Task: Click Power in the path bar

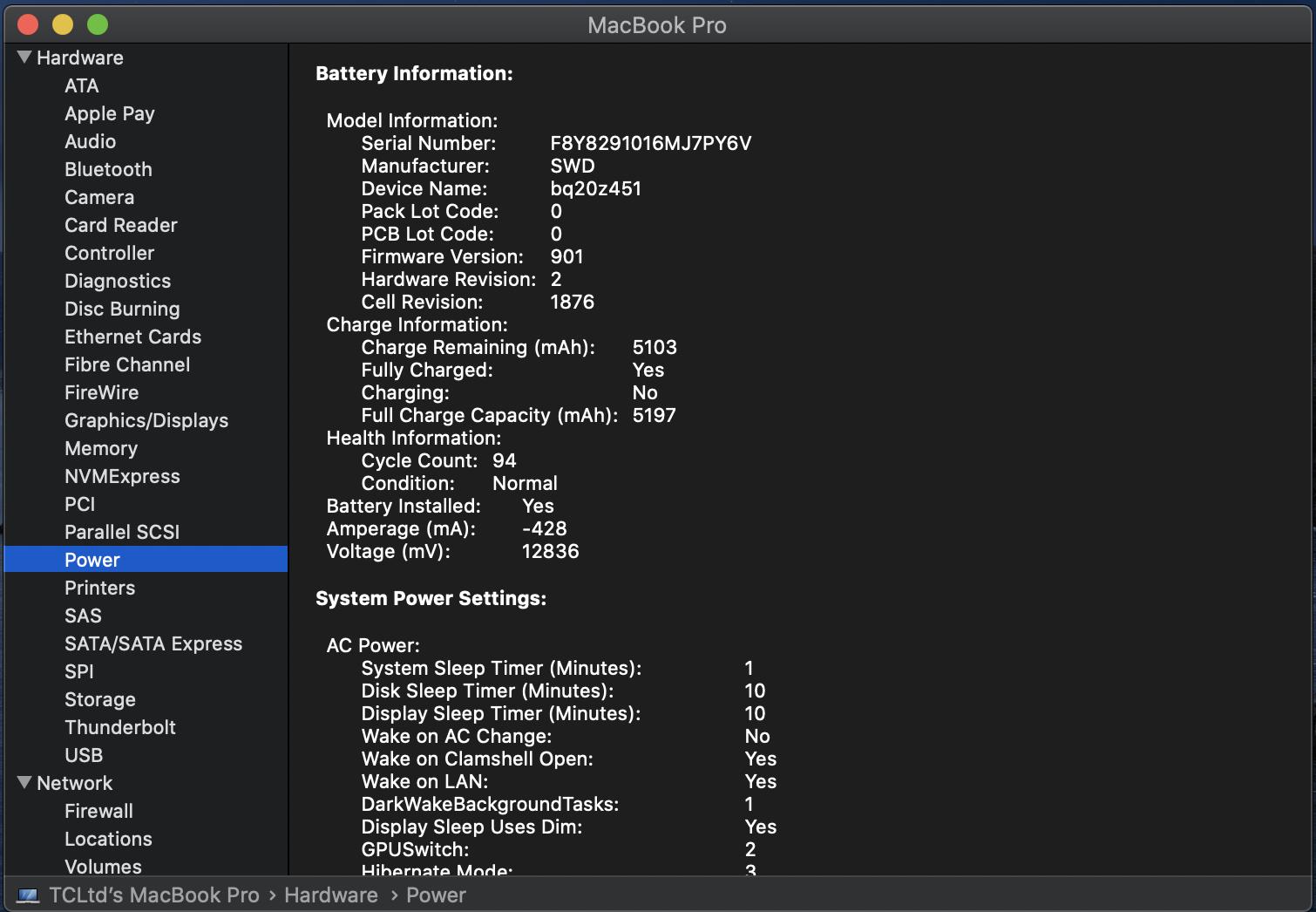Action: (x=436, y=895)
